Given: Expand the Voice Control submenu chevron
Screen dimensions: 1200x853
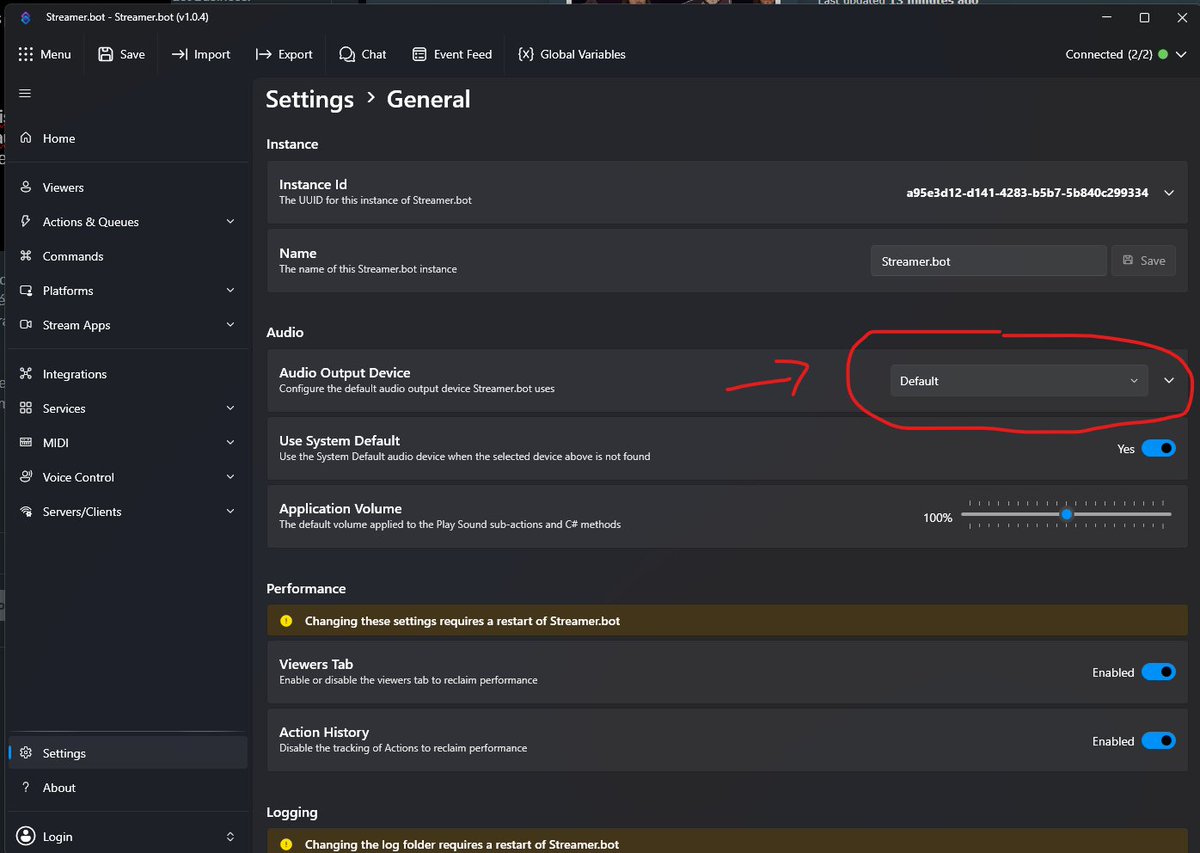Looking at the screenshot, I should [x=231, y=477].
